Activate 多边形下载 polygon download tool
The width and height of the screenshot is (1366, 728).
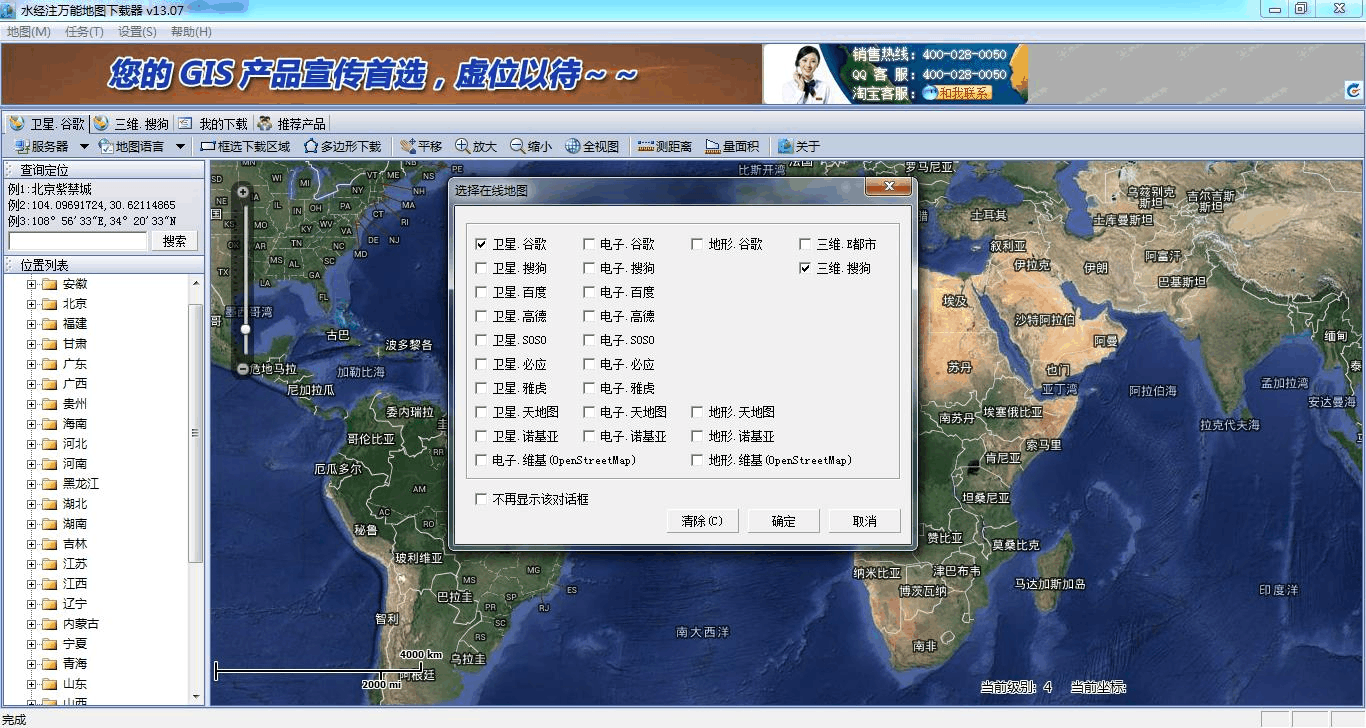point(343,146)
